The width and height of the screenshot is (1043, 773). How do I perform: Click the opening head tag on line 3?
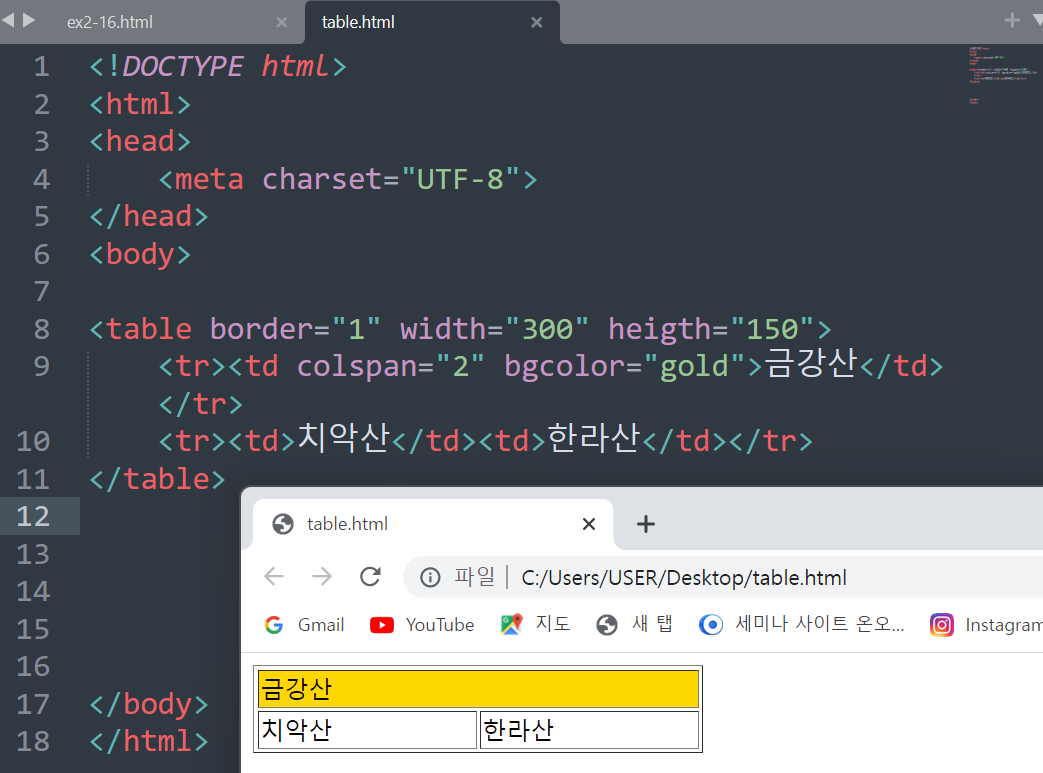click(140, 141)
